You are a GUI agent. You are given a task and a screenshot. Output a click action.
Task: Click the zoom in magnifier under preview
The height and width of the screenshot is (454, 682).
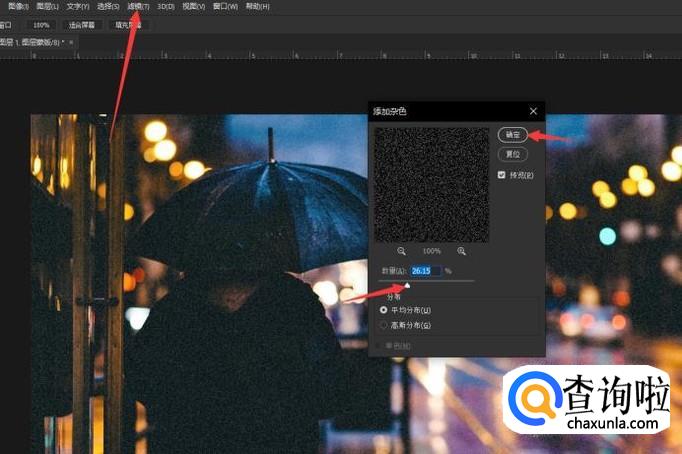(x=461, y=251)
